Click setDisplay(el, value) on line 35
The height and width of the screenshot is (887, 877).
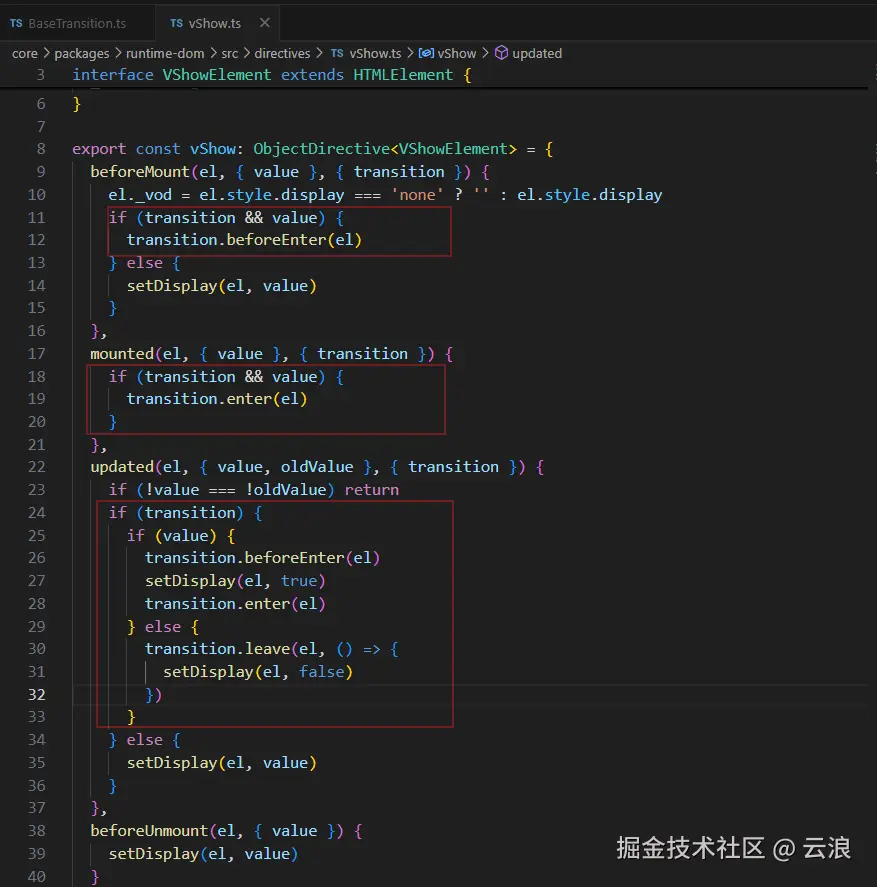(222, 763)
